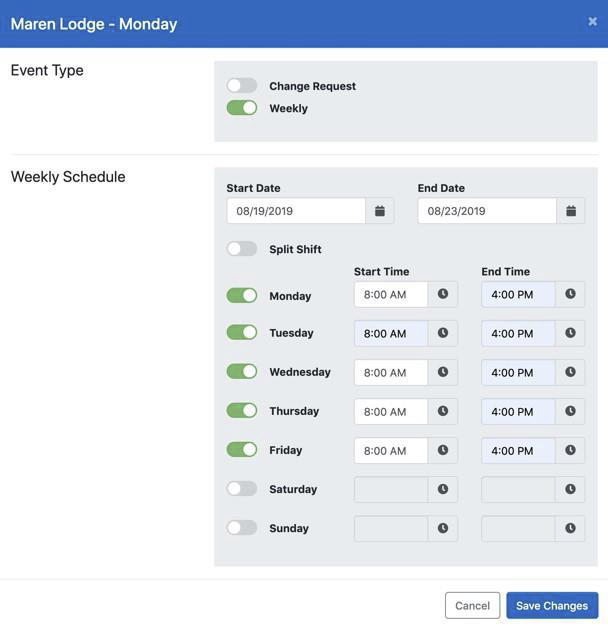The image size is (608, 629).
Task: Enable the Saturday schedule toggle
Action: click(x=242, y=489)
